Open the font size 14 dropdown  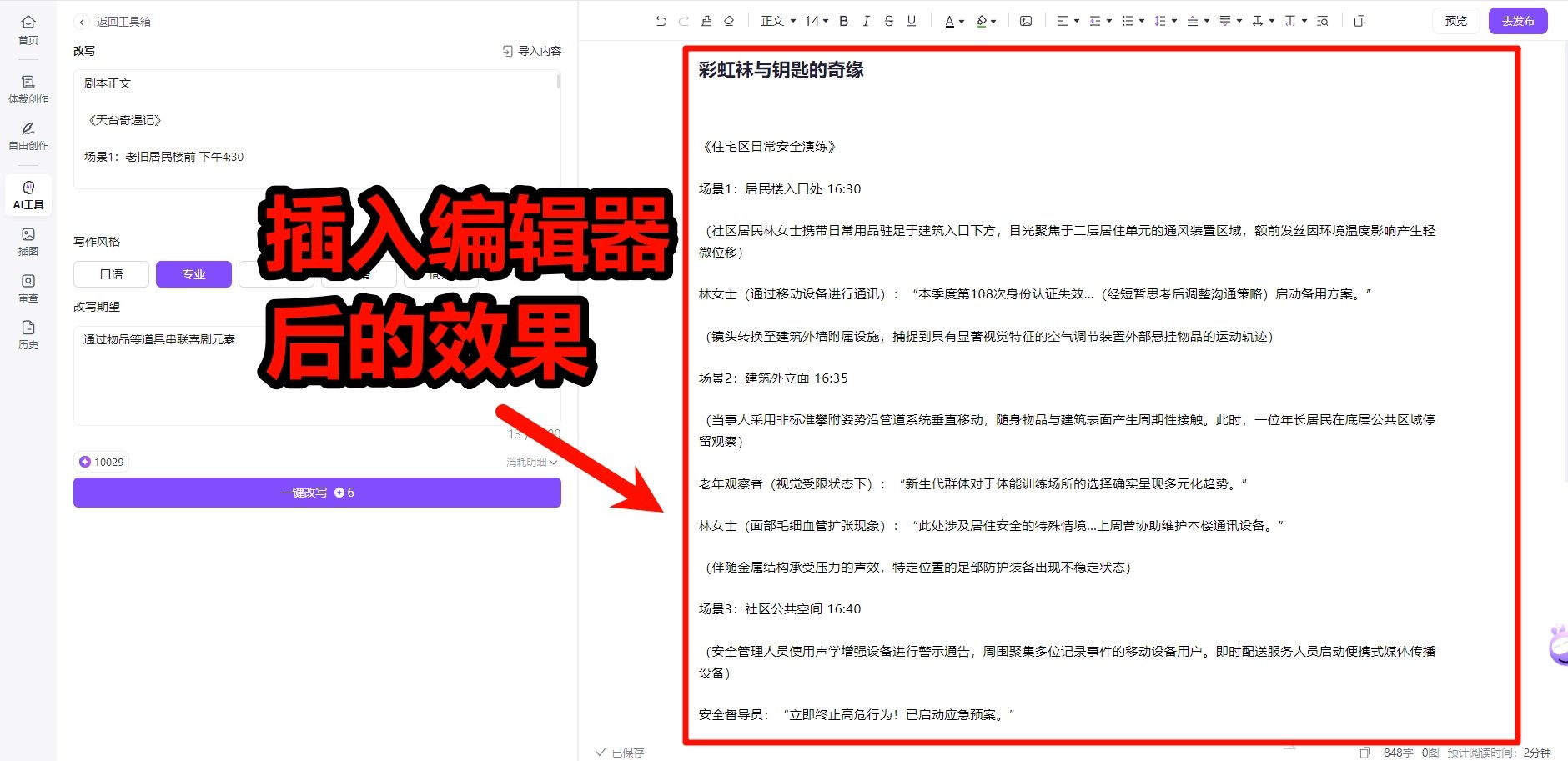point(813,21)
